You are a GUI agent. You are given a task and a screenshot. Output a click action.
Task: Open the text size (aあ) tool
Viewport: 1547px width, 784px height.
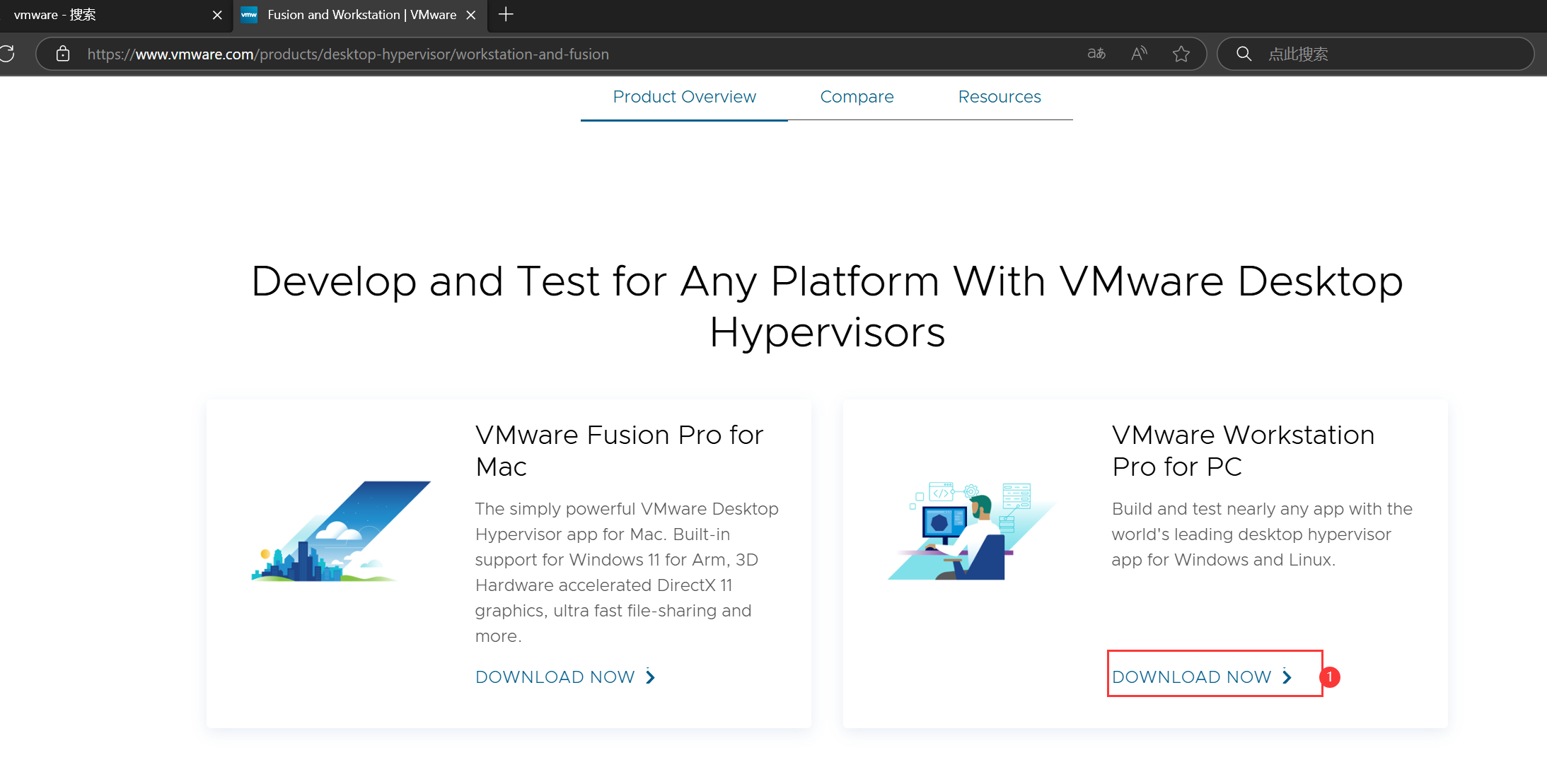(1096, 53)
